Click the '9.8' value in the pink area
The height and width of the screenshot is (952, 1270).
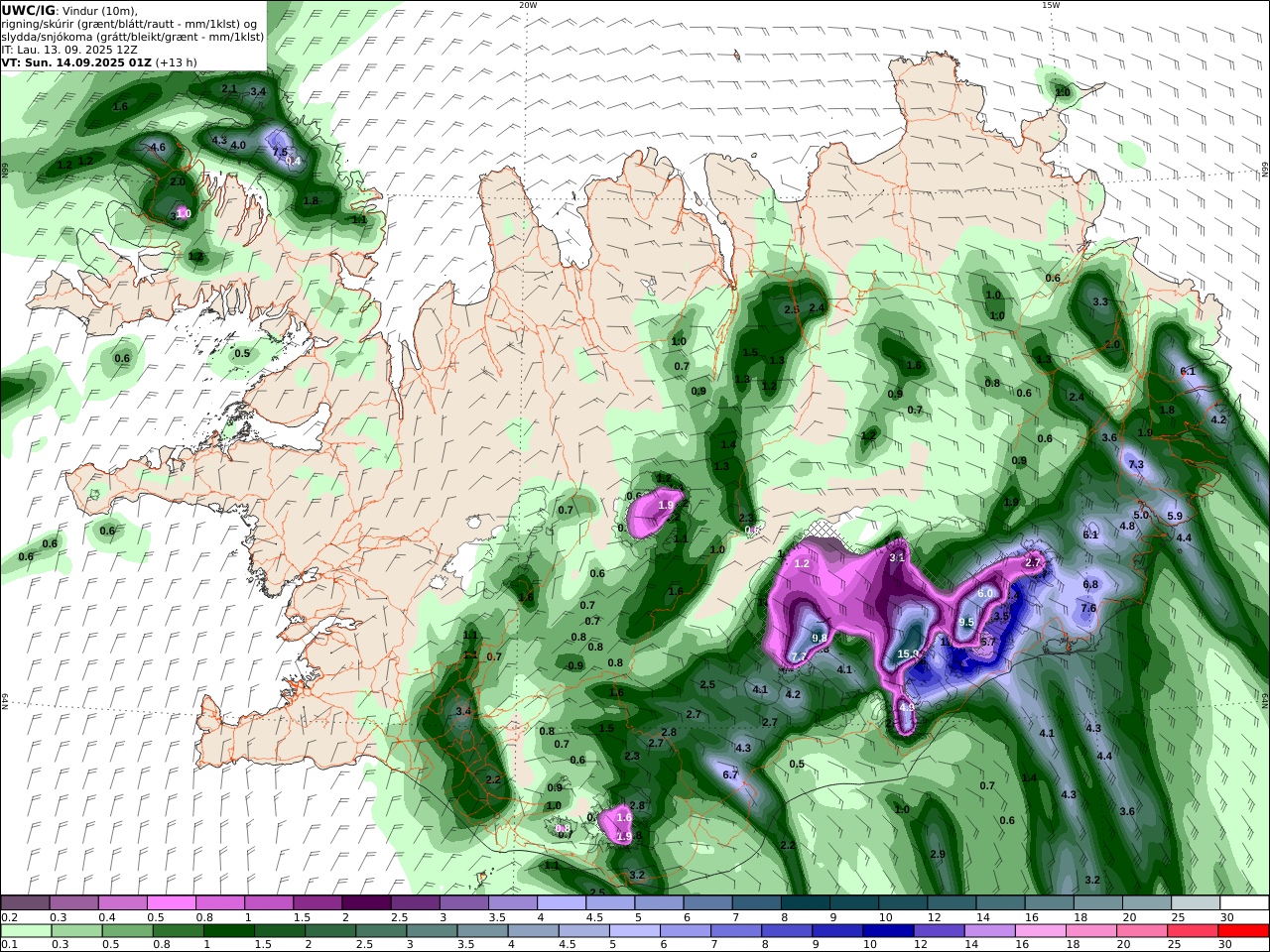click(x=820, y=638)
